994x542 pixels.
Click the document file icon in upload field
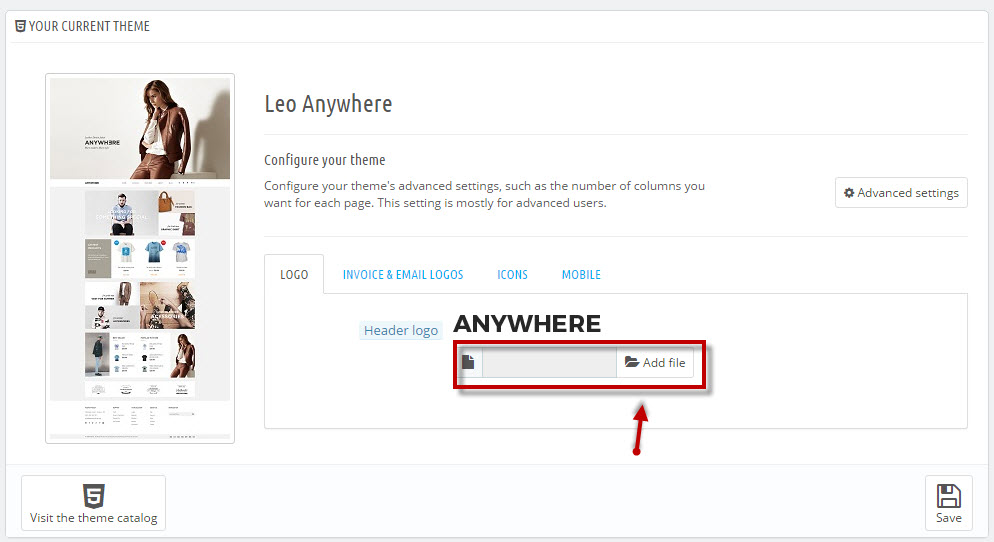coord(468,362)
